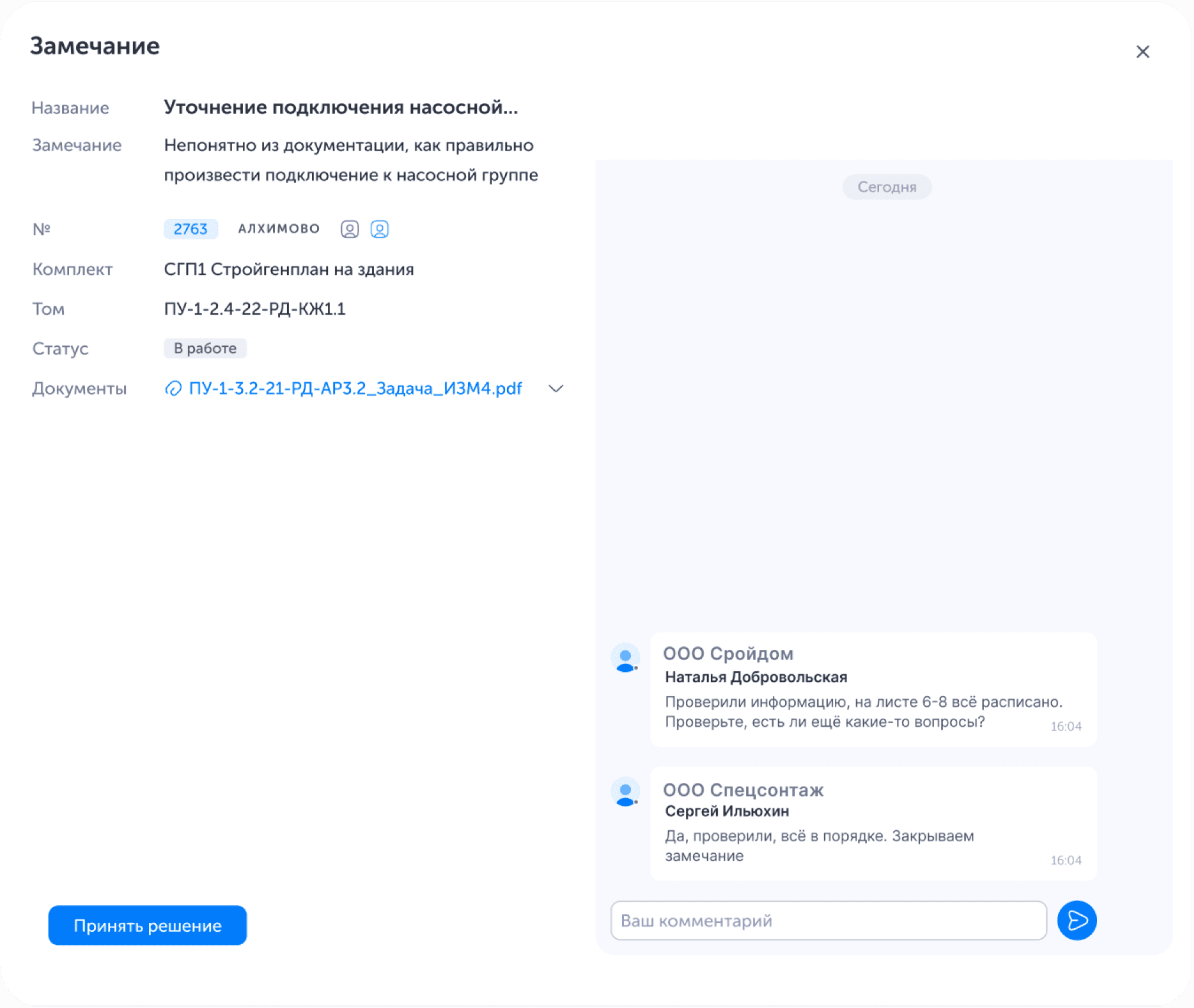Click the АЛХИМОВО project label
Viewport: 1194px width, 1008px height.
pos(278,229)
